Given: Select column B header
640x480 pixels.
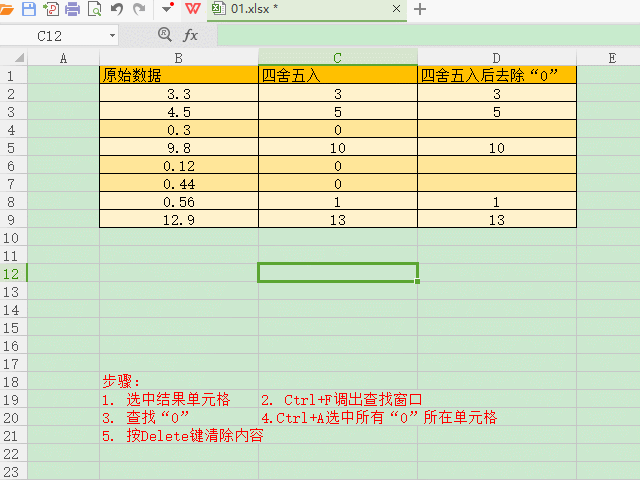Looking at the screenshot, I should click(x=179, y=58).
